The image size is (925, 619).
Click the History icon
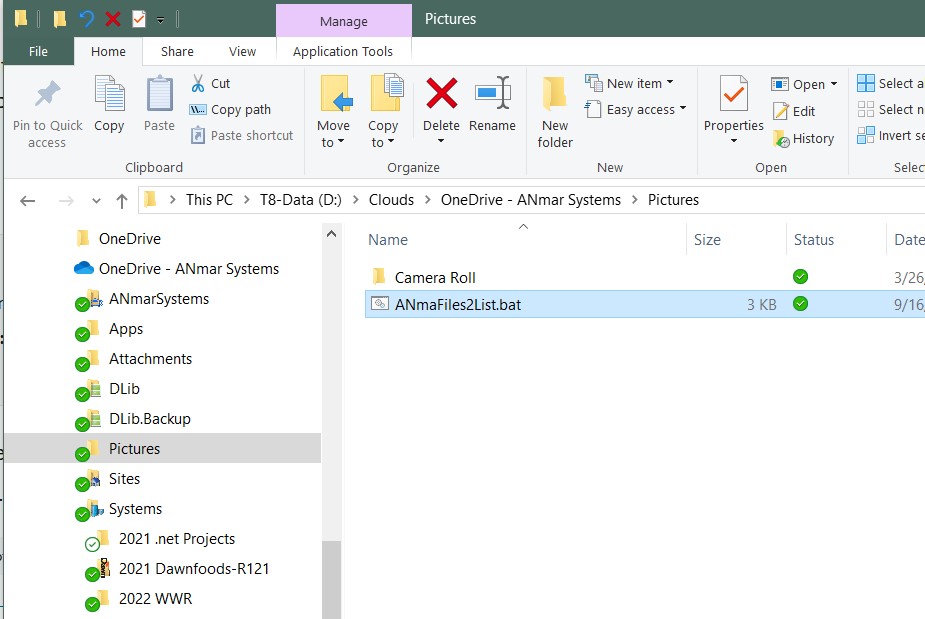coord(782,139)
